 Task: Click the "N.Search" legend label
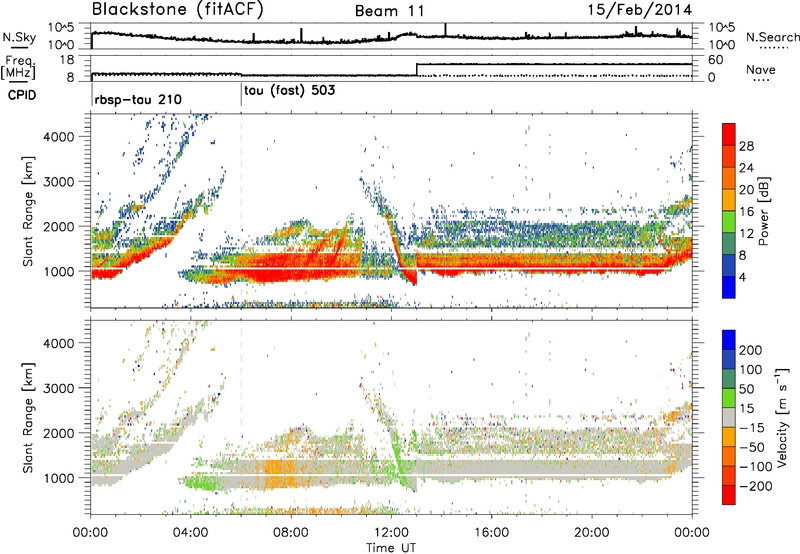[x=772, y=37]
